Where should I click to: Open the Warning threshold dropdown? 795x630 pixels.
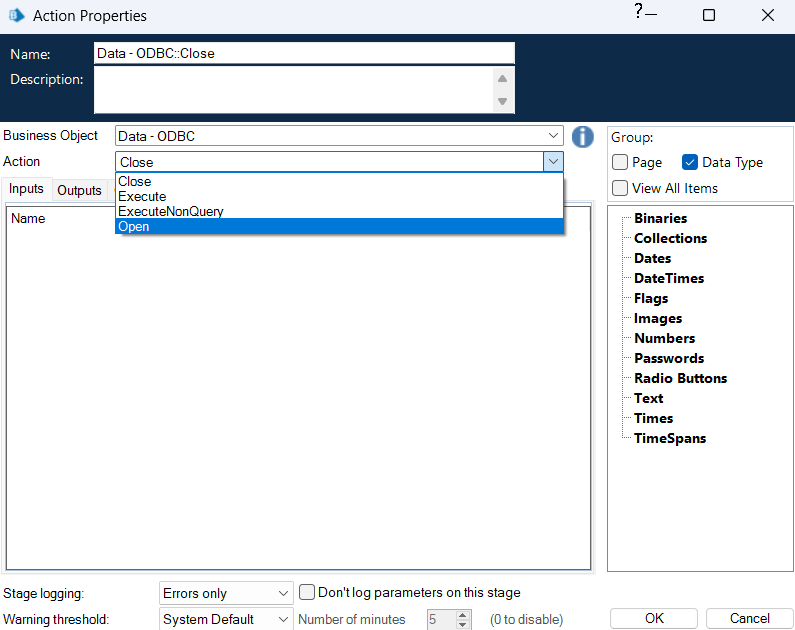point(283,619)
